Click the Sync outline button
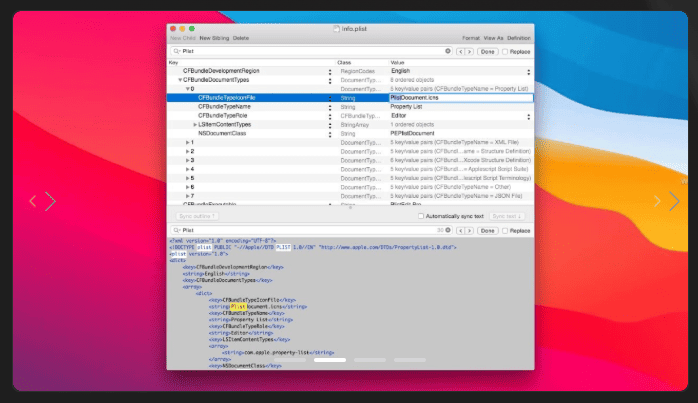The width and height of the screenshot is (698, 403). (x=197, y=216)
